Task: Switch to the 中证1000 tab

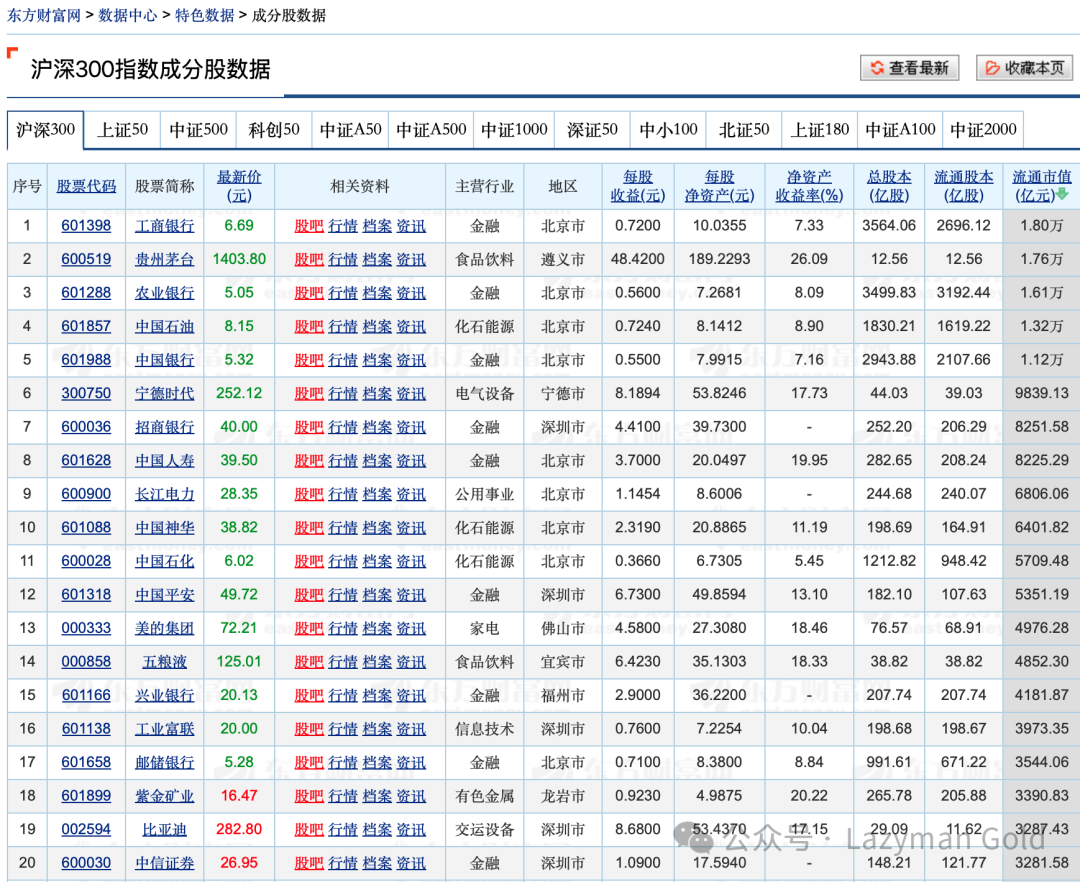Action: click(x=514, y=129)
